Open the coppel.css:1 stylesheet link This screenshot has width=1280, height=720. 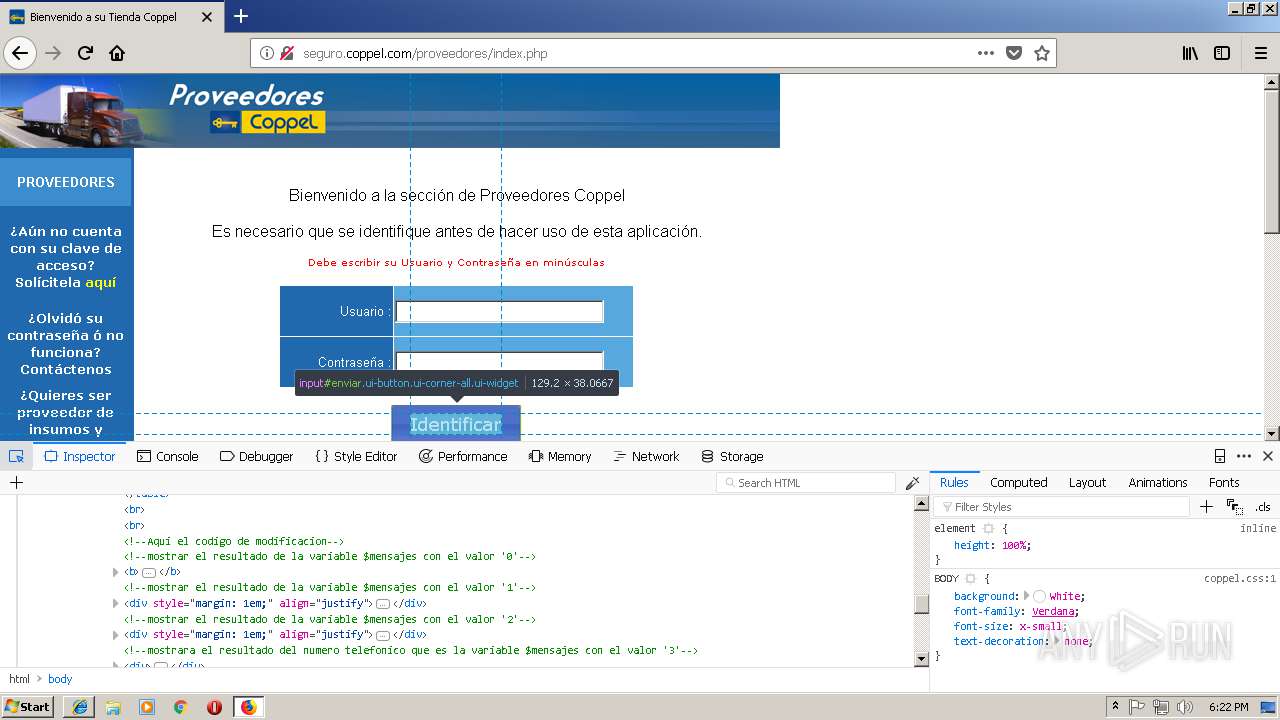coord(1240,579)
